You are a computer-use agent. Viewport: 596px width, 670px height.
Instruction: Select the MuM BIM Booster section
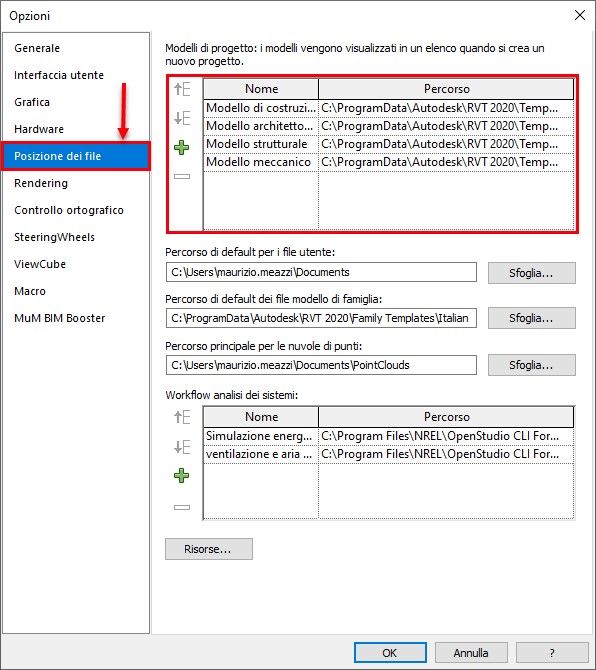tap(59, 318)
